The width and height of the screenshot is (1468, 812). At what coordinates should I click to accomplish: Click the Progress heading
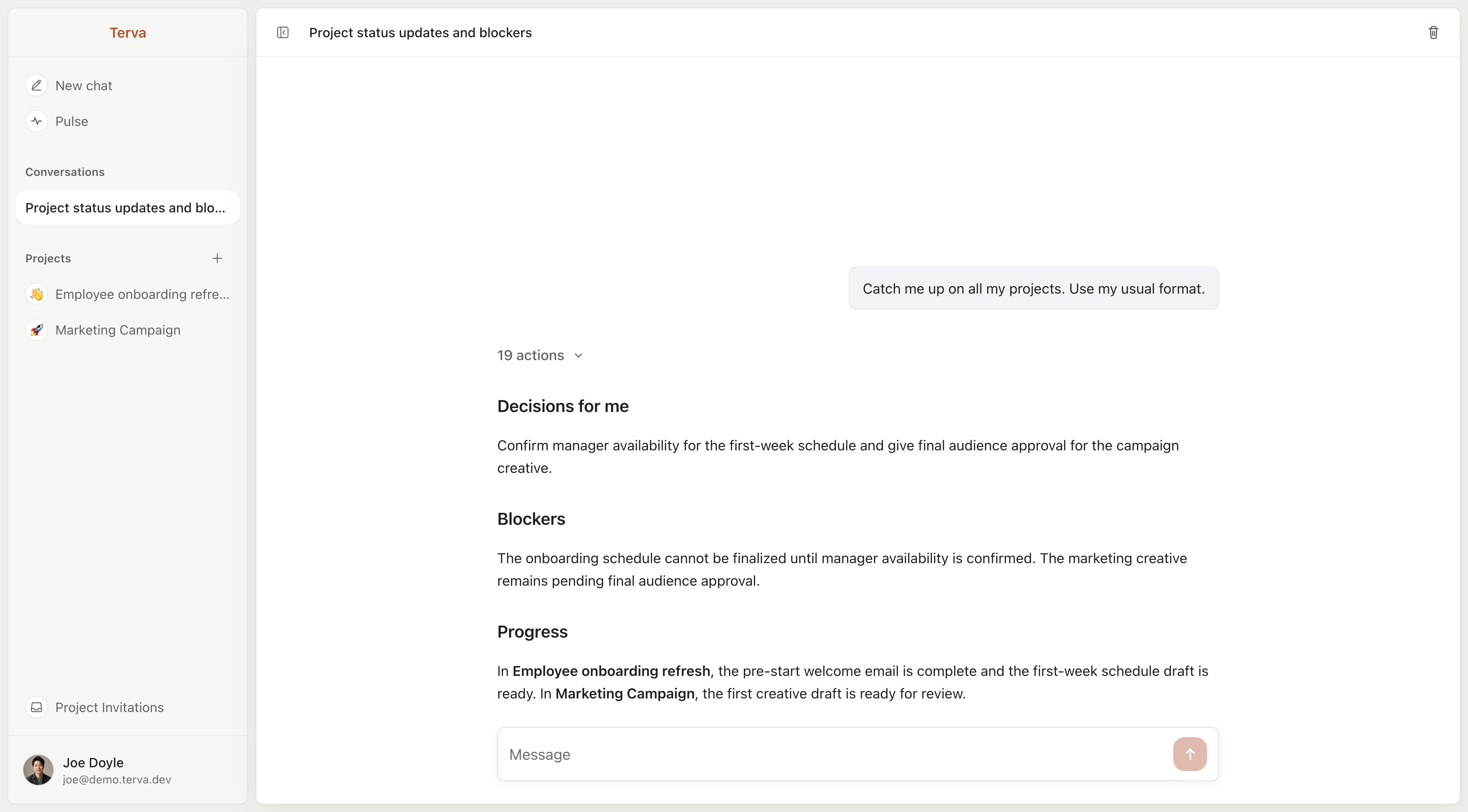click(532, 631)
